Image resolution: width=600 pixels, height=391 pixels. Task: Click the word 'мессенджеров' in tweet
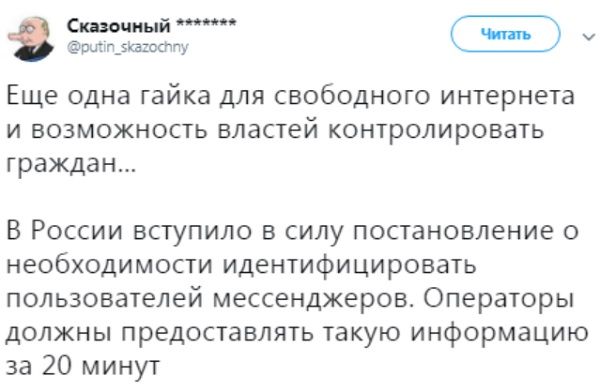313,299
